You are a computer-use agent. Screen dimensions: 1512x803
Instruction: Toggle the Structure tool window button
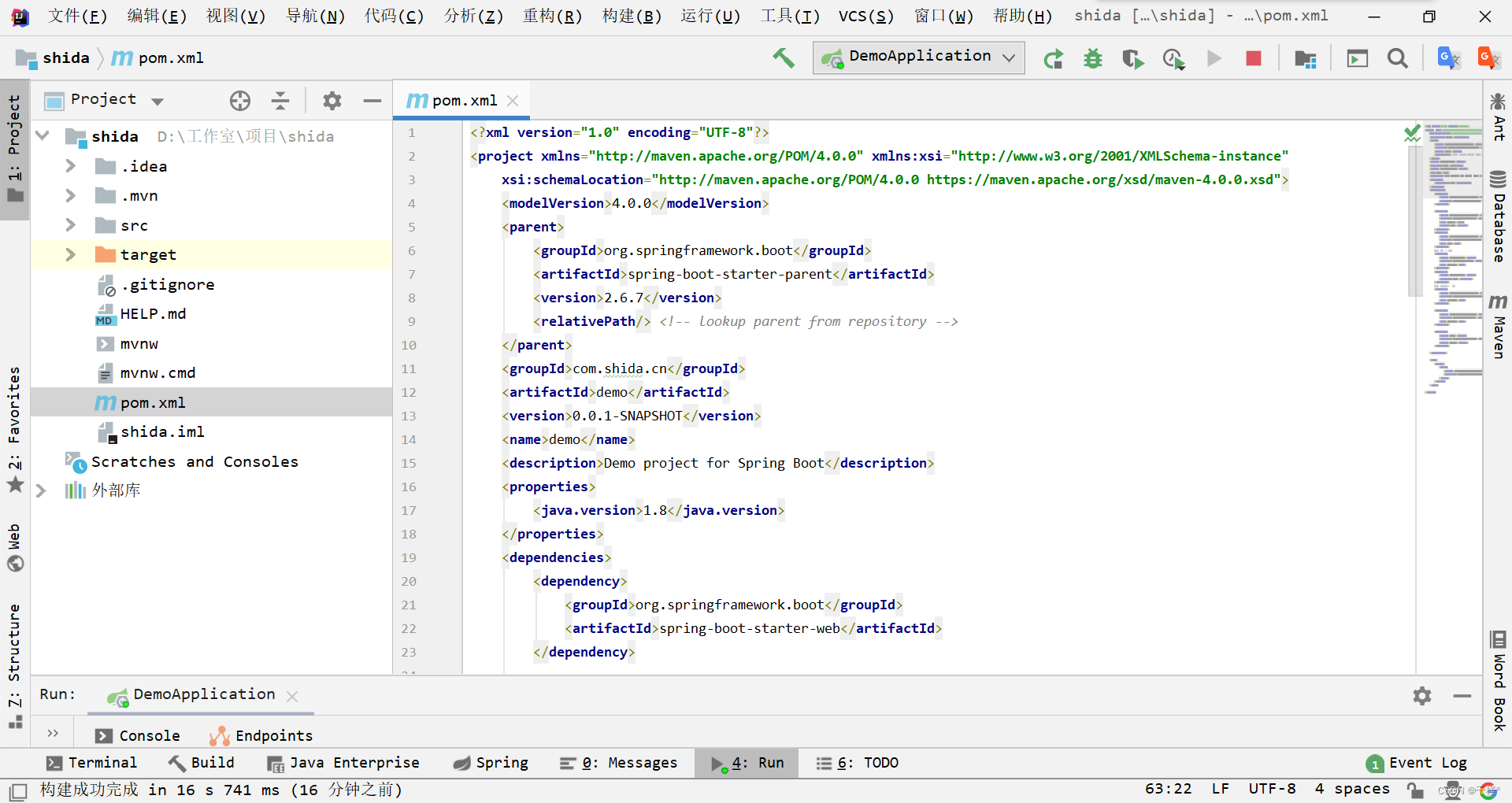click(x=14, y=665)
